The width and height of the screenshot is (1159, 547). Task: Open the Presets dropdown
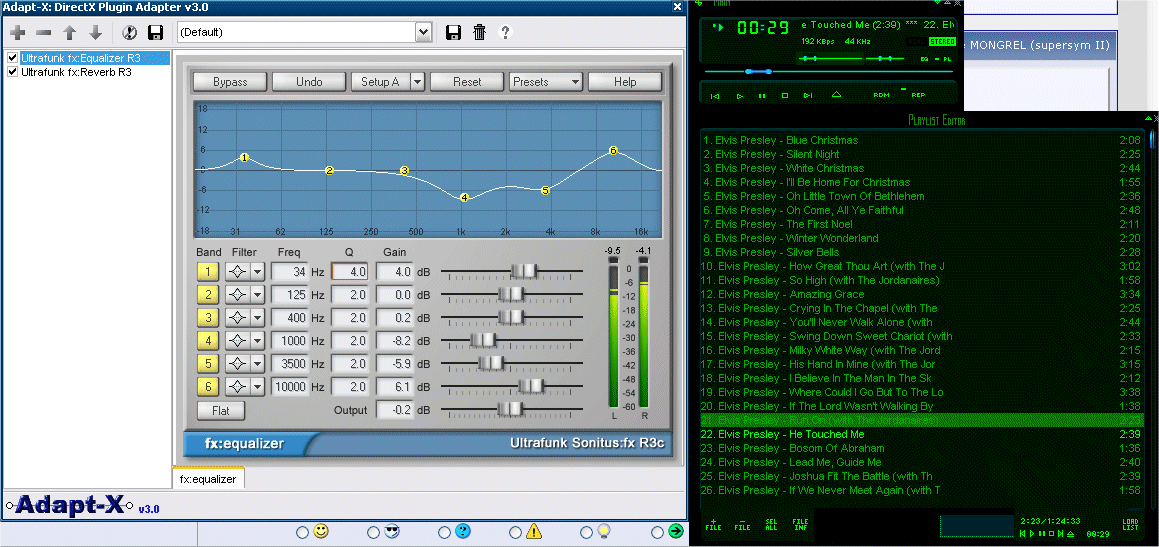546,82
